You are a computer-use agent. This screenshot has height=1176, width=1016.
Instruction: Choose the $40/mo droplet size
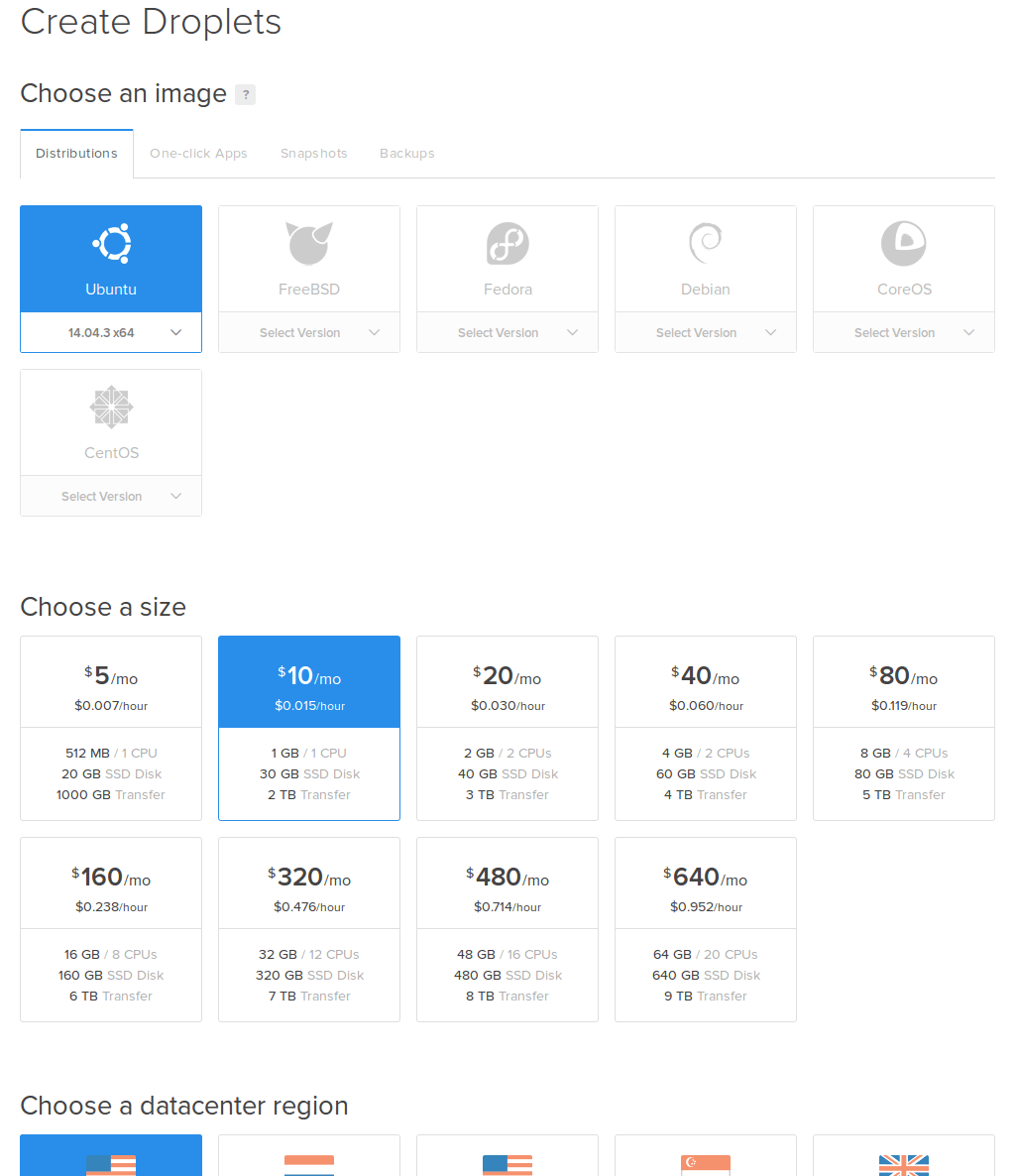[x=705, y=728]
